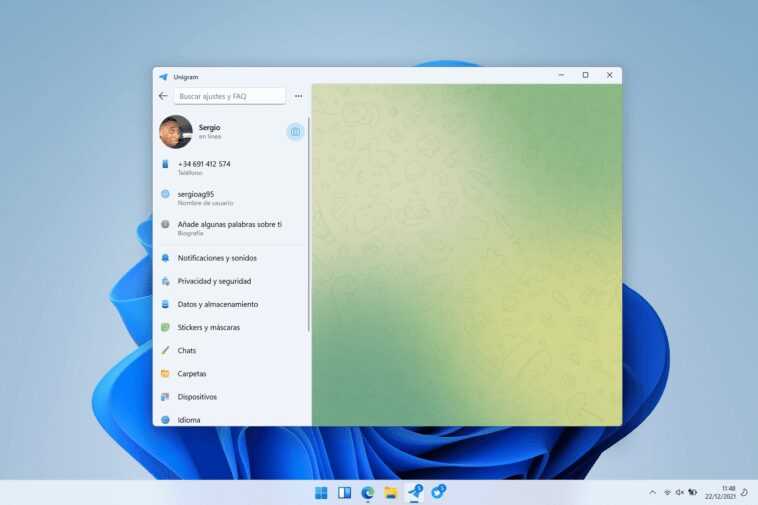The width and height of the screenshot is (758, 505).
Task: Click the biography info icon
Action: [x=165, y=224]
